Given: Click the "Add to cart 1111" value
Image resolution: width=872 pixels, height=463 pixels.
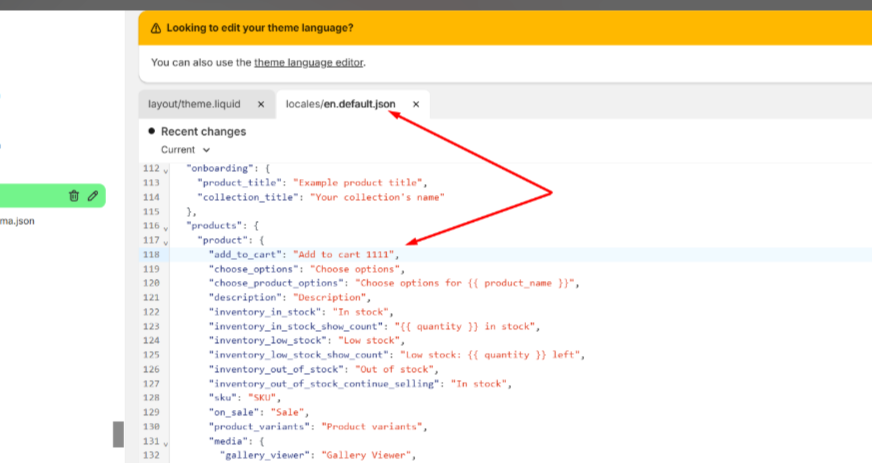Looking at the screenshot, I should (344, 255).
